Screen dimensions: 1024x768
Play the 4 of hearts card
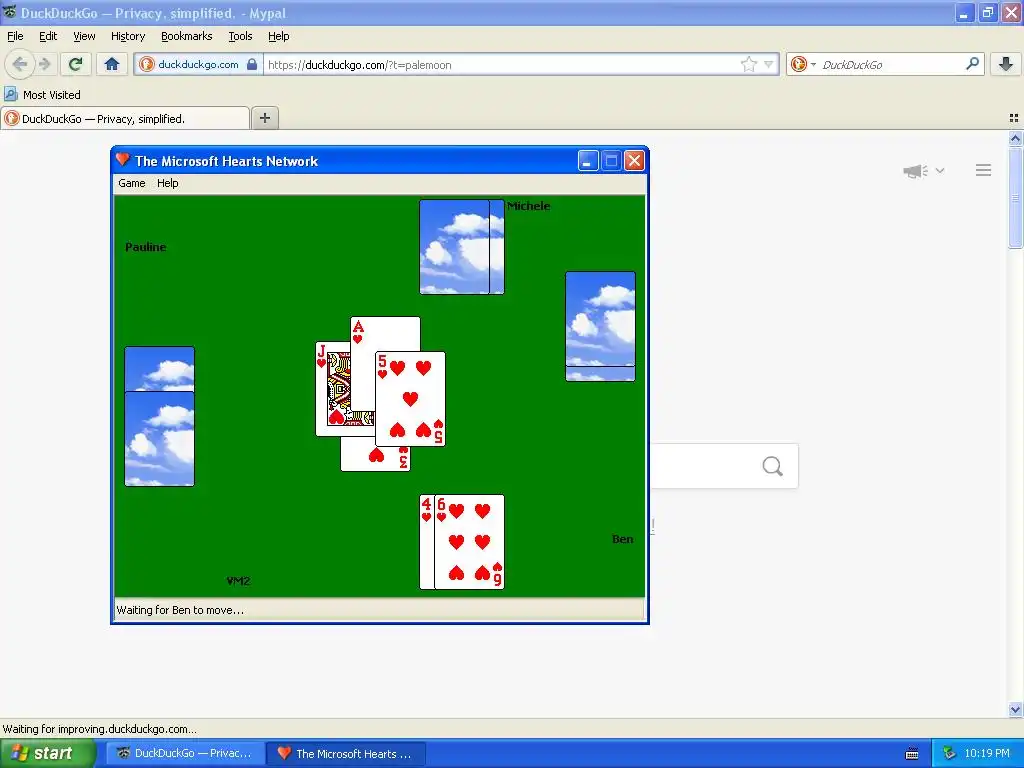point(426,542)
